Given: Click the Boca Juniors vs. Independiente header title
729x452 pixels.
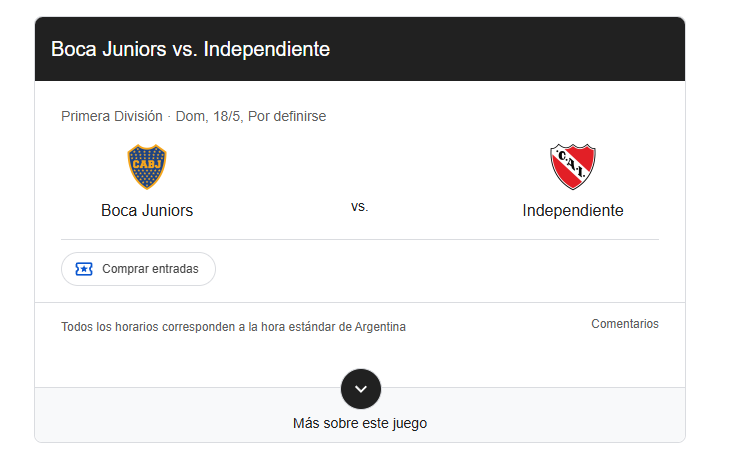Looking at the screenshot, I should (x=191, y=49).
